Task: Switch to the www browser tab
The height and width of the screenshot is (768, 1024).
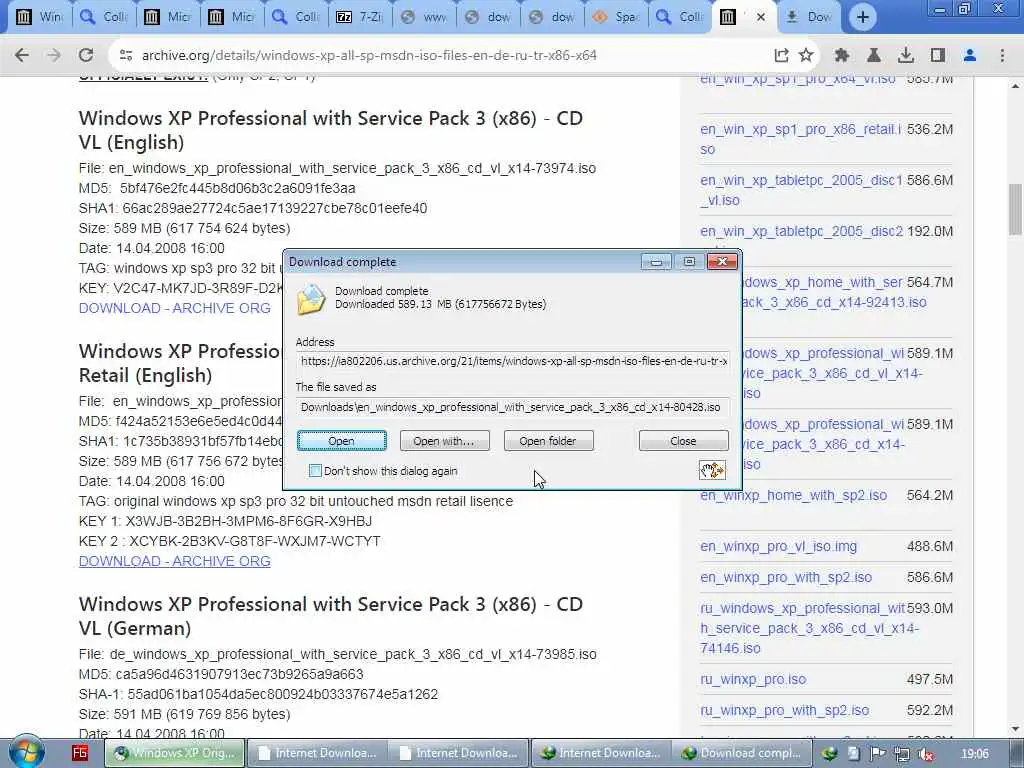Action: click(423, 17)
